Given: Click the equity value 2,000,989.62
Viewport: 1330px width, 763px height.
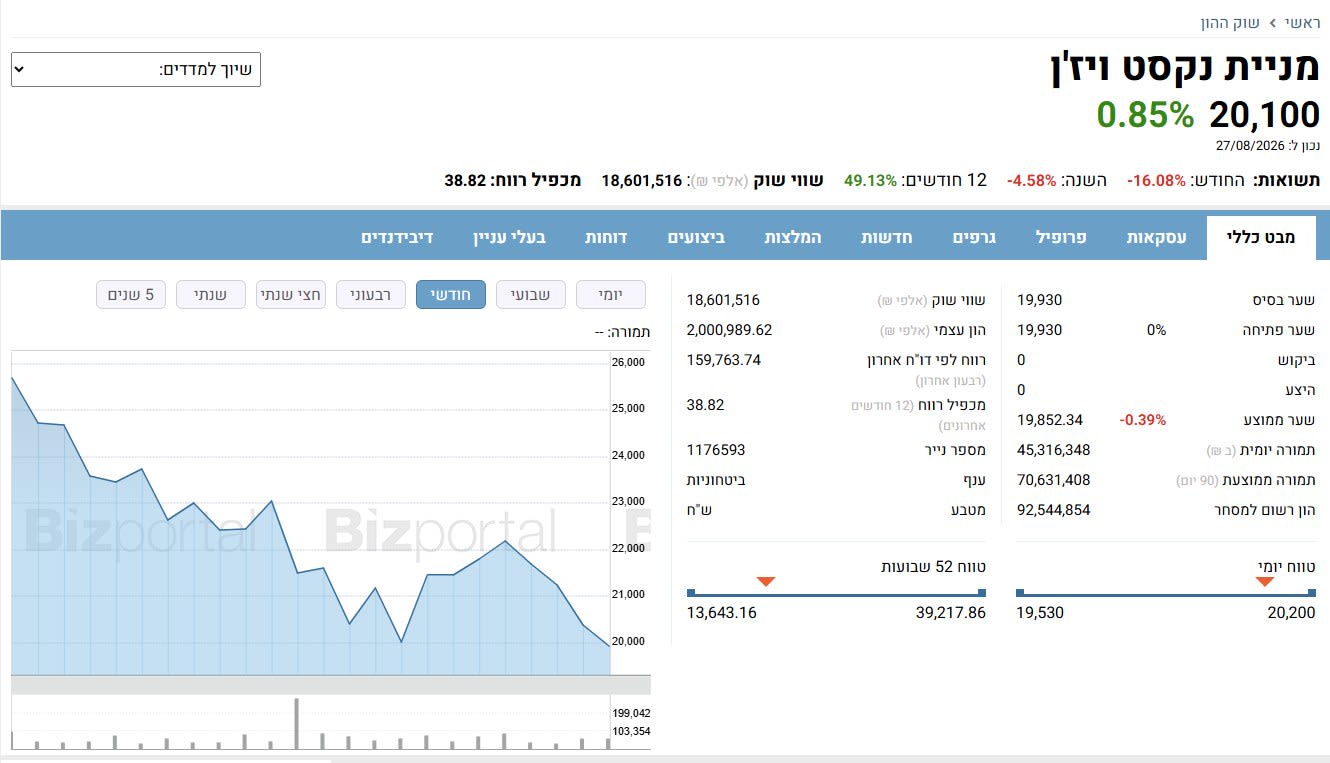Looking at the screenshot, I should click(x=730, y=330).
